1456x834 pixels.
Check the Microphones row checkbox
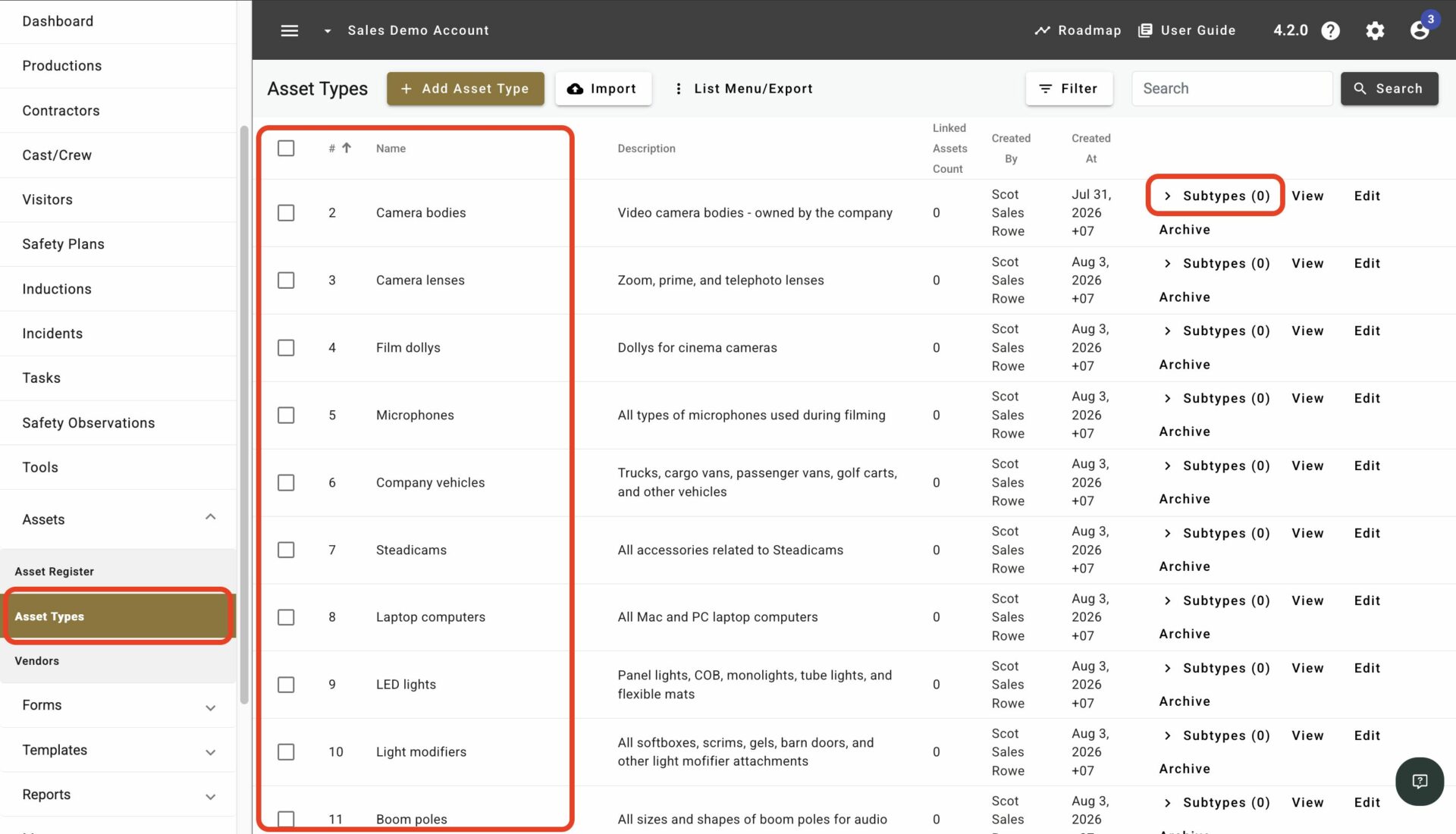(x=286, y=415)
